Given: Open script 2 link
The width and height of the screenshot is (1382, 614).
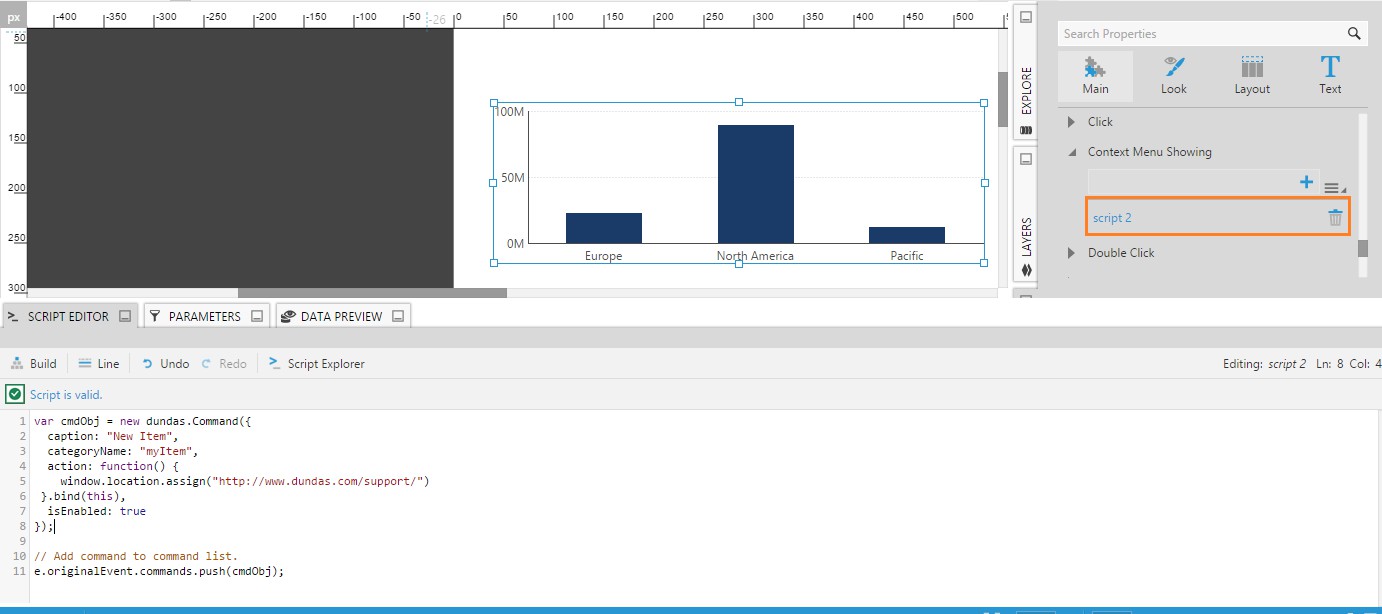Looking at the screenshot, I should [1112, 218].
